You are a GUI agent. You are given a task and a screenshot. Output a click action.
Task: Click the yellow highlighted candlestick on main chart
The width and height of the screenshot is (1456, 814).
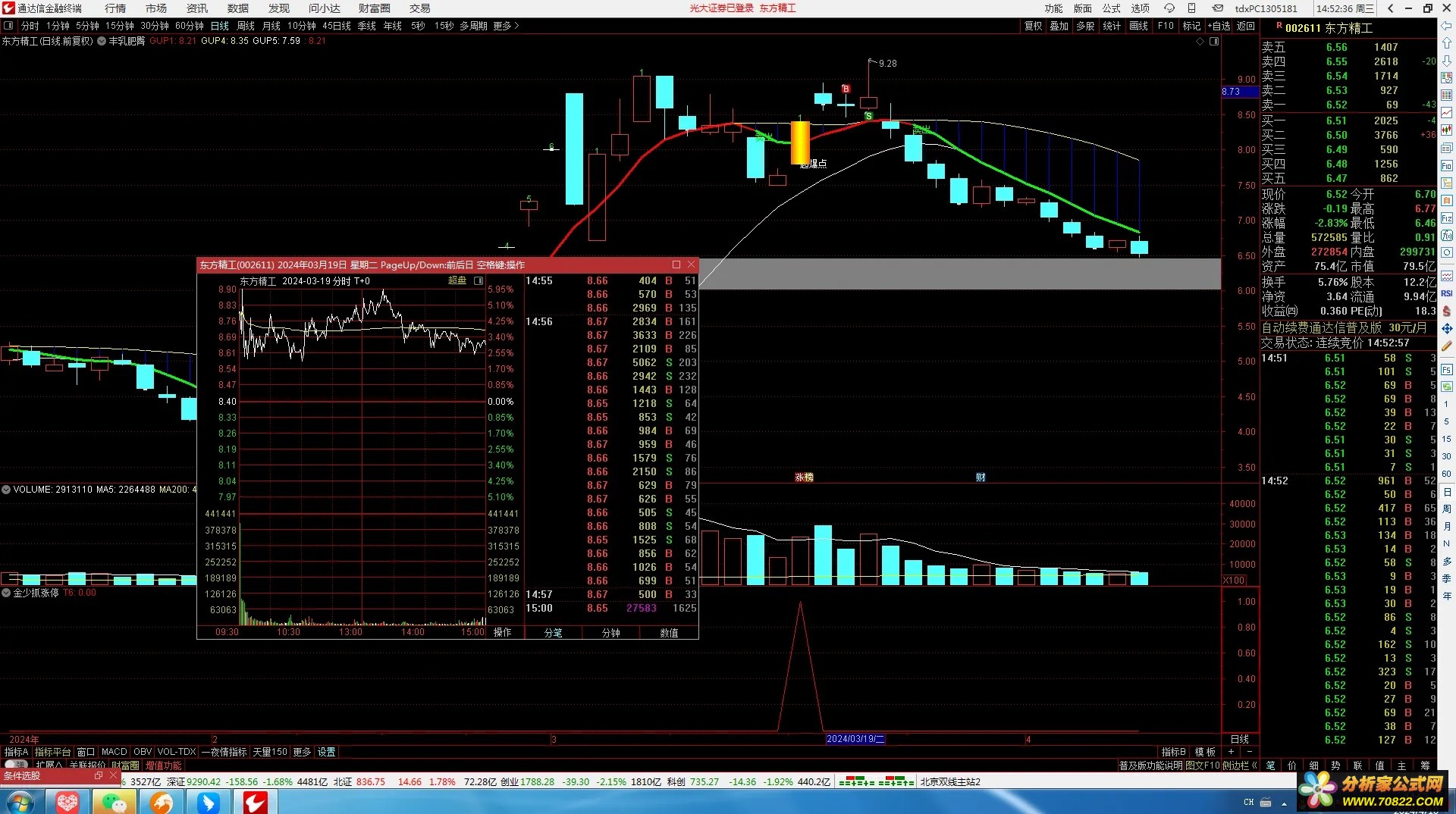(x=800, y=142)
